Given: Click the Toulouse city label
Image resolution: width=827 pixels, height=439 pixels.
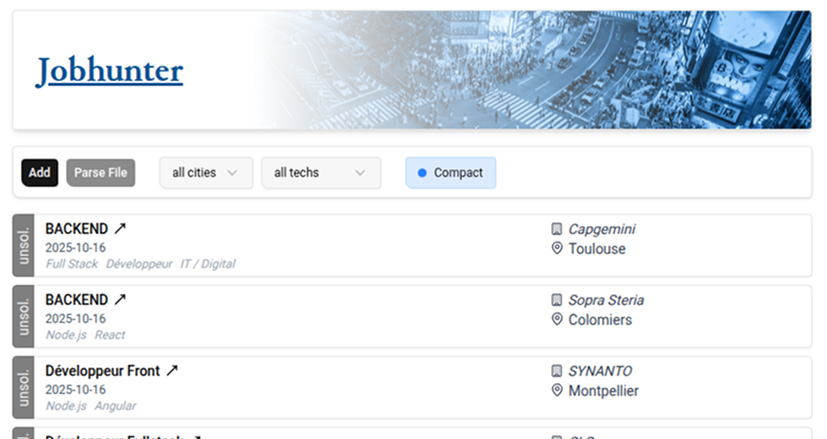Looking at the screenshot, I should click(597, 249).
